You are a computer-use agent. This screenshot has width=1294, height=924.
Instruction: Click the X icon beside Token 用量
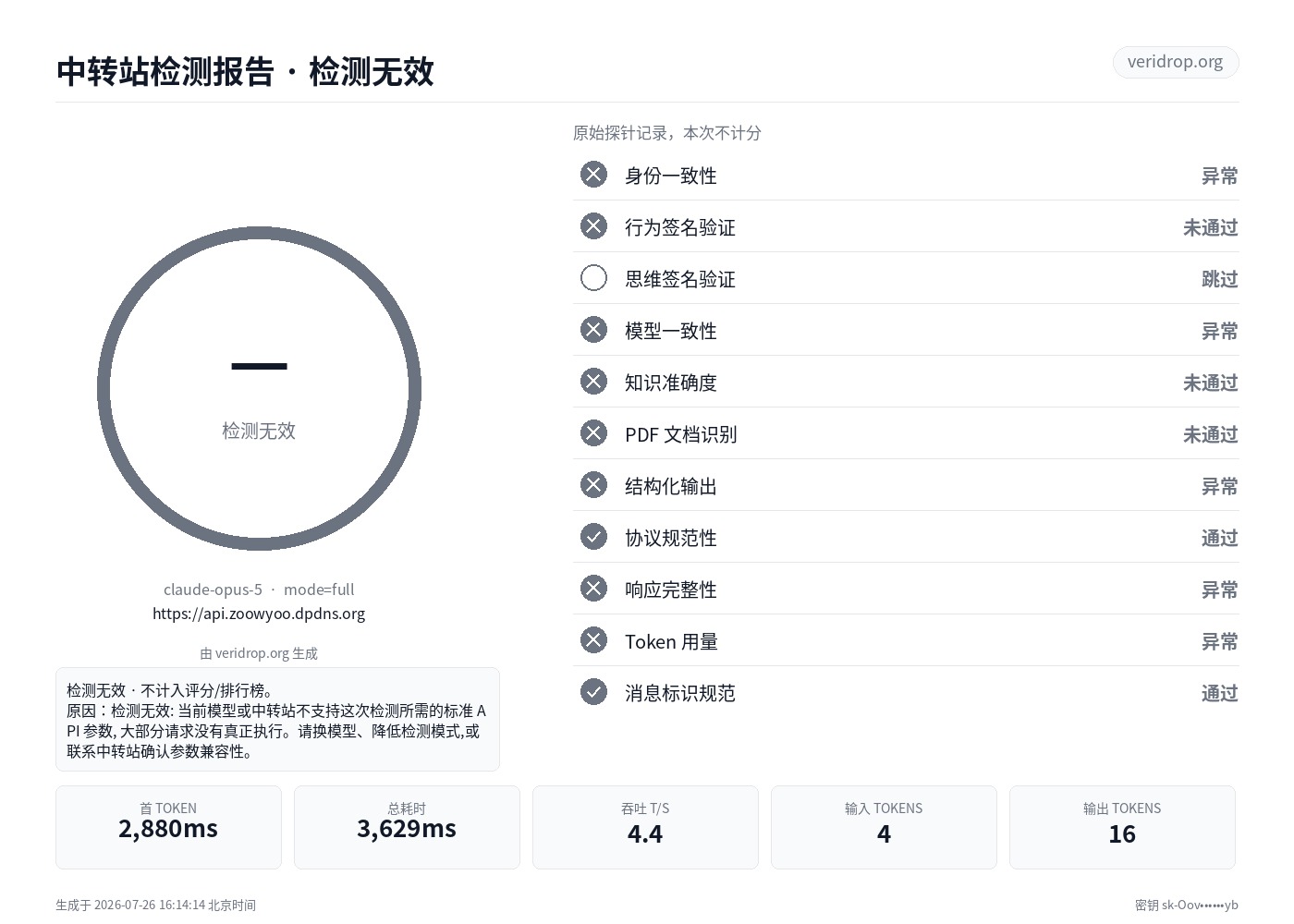(x=593, y=640)
